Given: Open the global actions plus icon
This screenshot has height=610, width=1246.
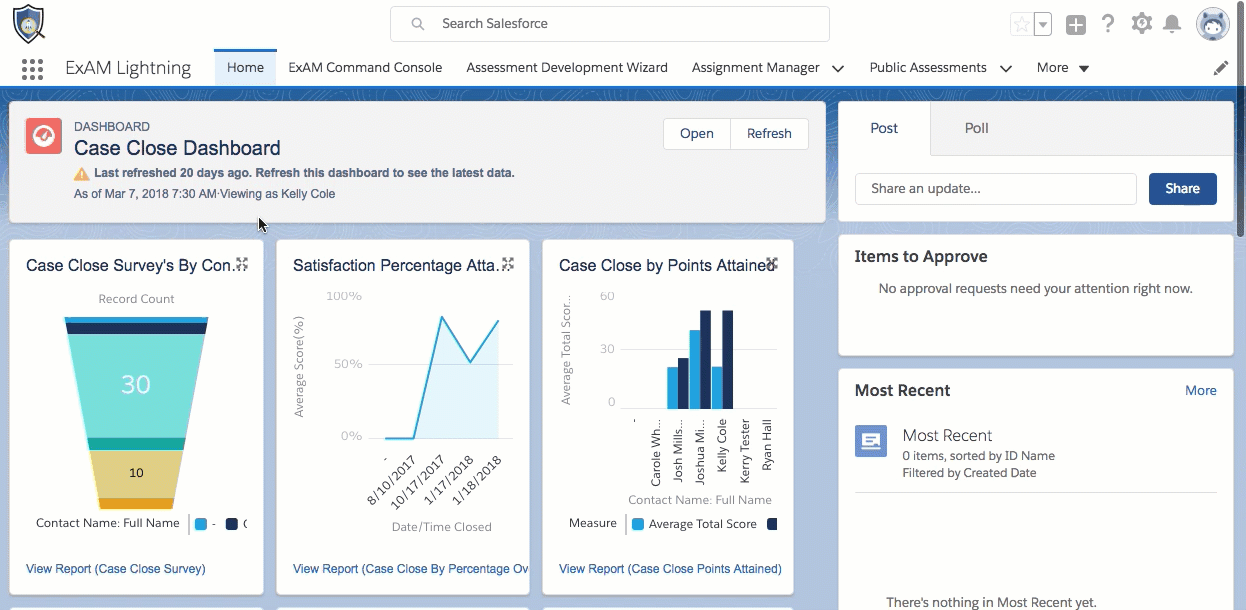Looking at the screenshot, I should coord(1076,25).
